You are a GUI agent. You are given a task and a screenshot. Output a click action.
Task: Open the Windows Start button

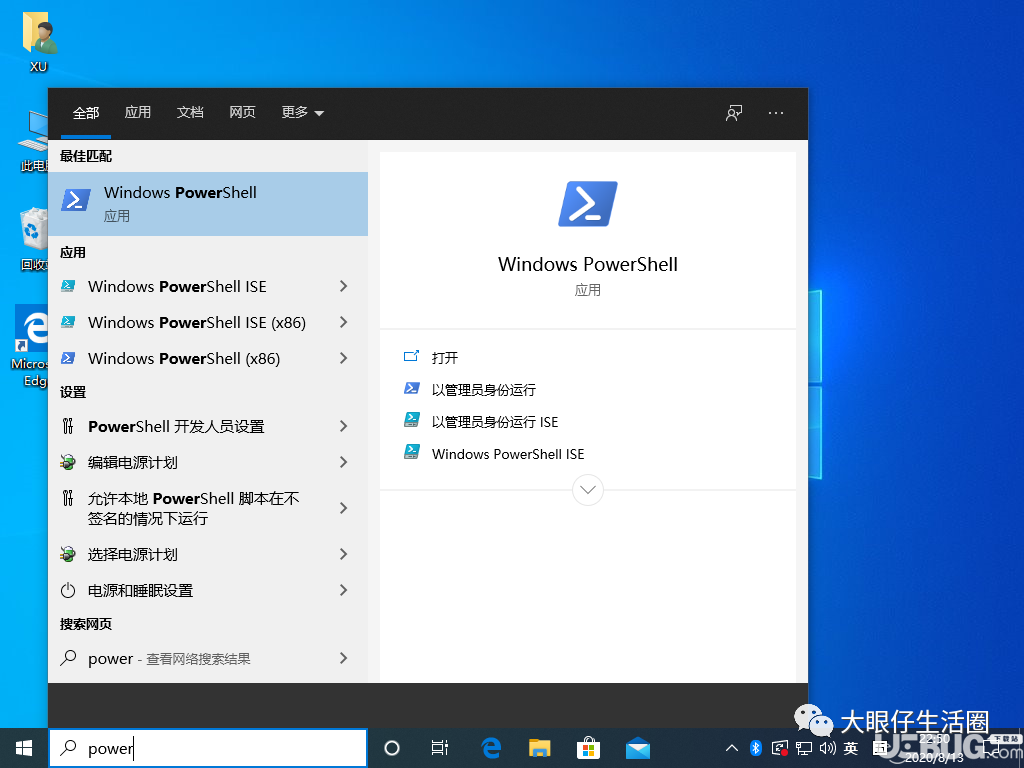[24, 748]
